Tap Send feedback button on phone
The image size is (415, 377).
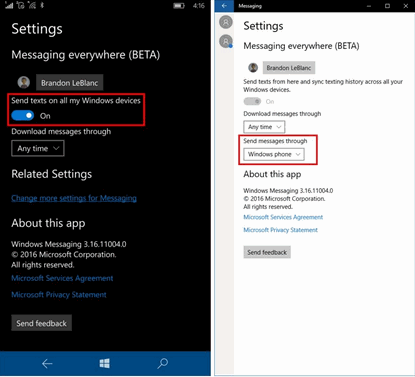(41, 323)
